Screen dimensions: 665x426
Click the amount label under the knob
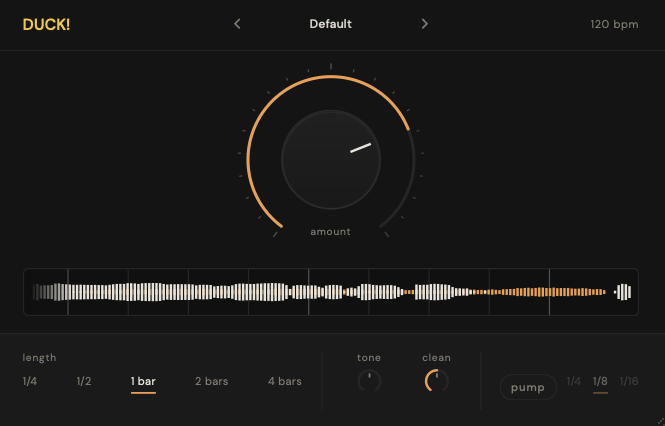[330, 232]
